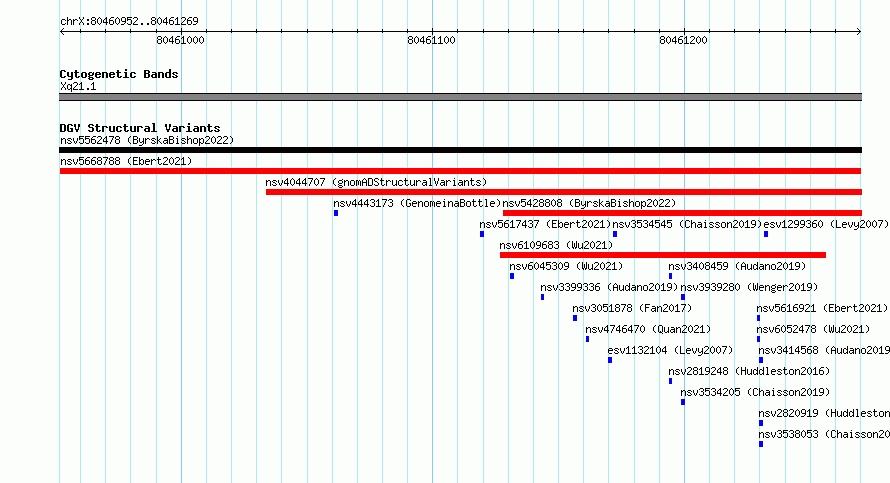The height and width of the screenshot is (483, 890).
Task: Click the Cytogenetic Bands track title
Action: [x=119, y=74]
